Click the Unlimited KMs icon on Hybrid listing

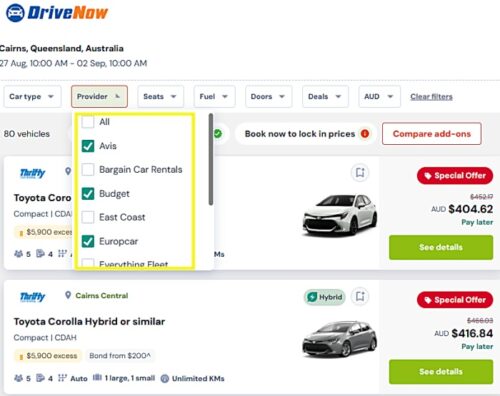[165, 378]
